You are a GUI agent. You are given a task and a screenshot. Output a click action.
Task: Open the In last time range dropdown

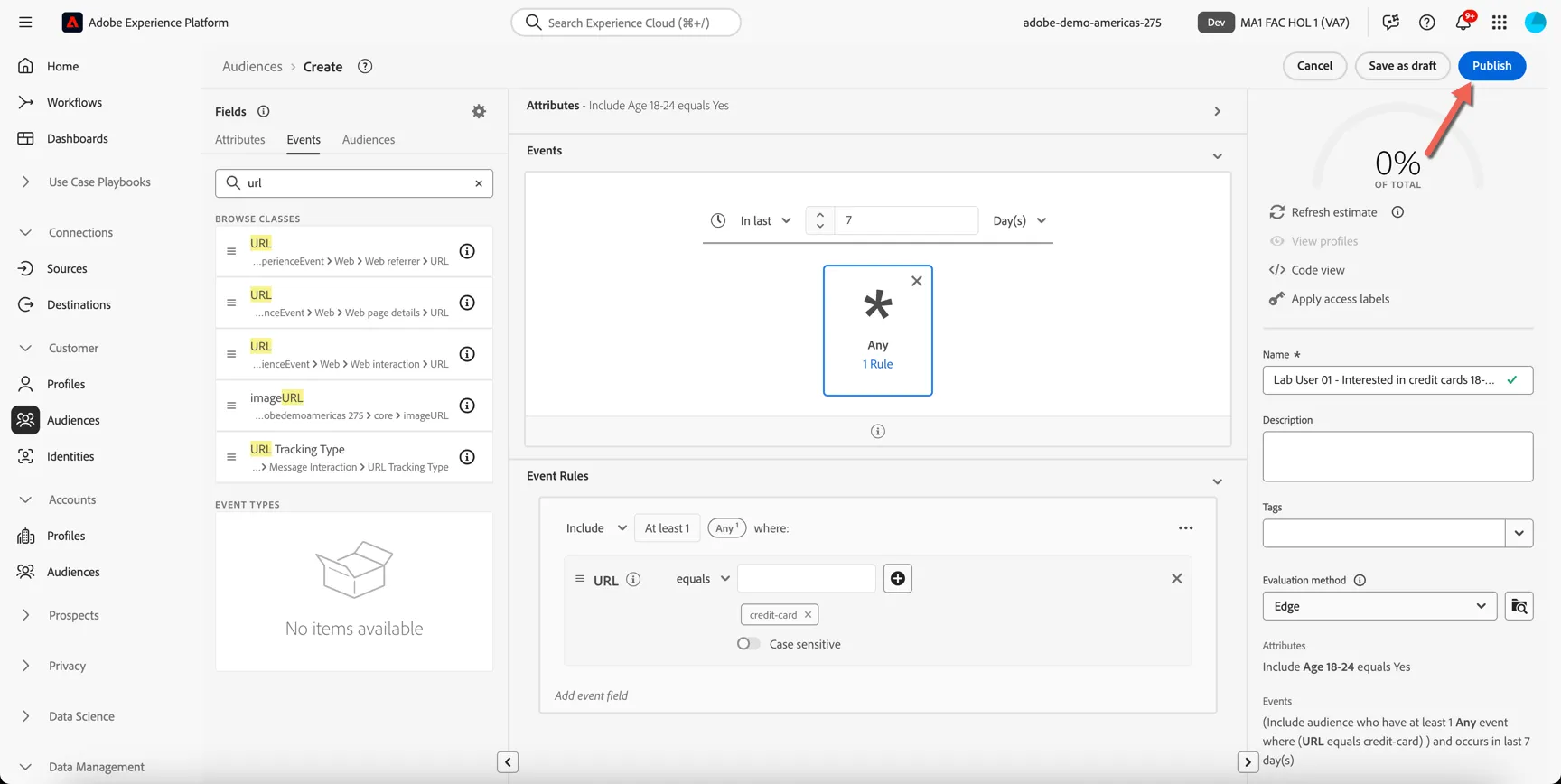coord(765,220)
